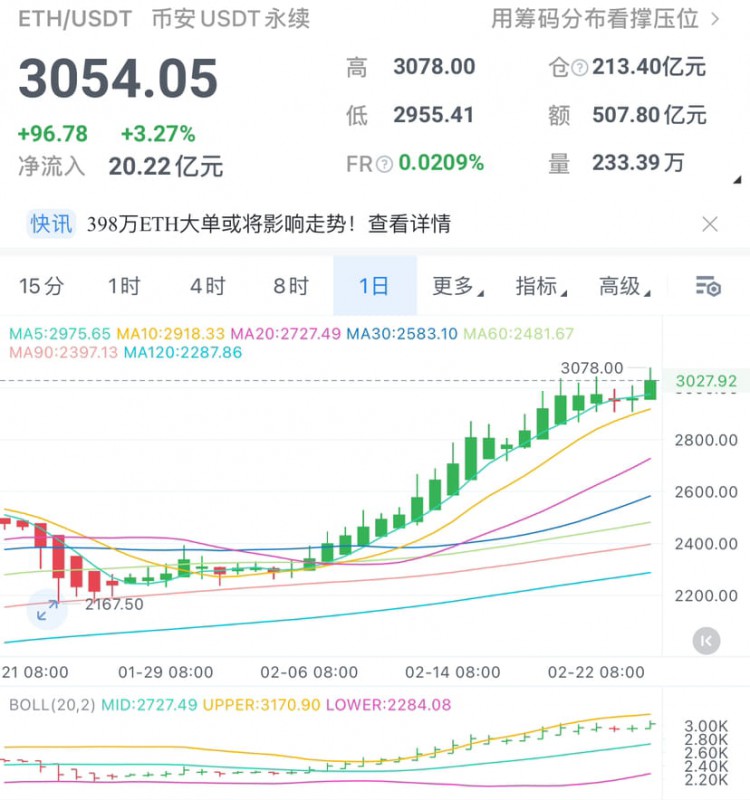Click the help icon next to FR
The width and height of the screenshot is (750, 800).
point(384,164)
